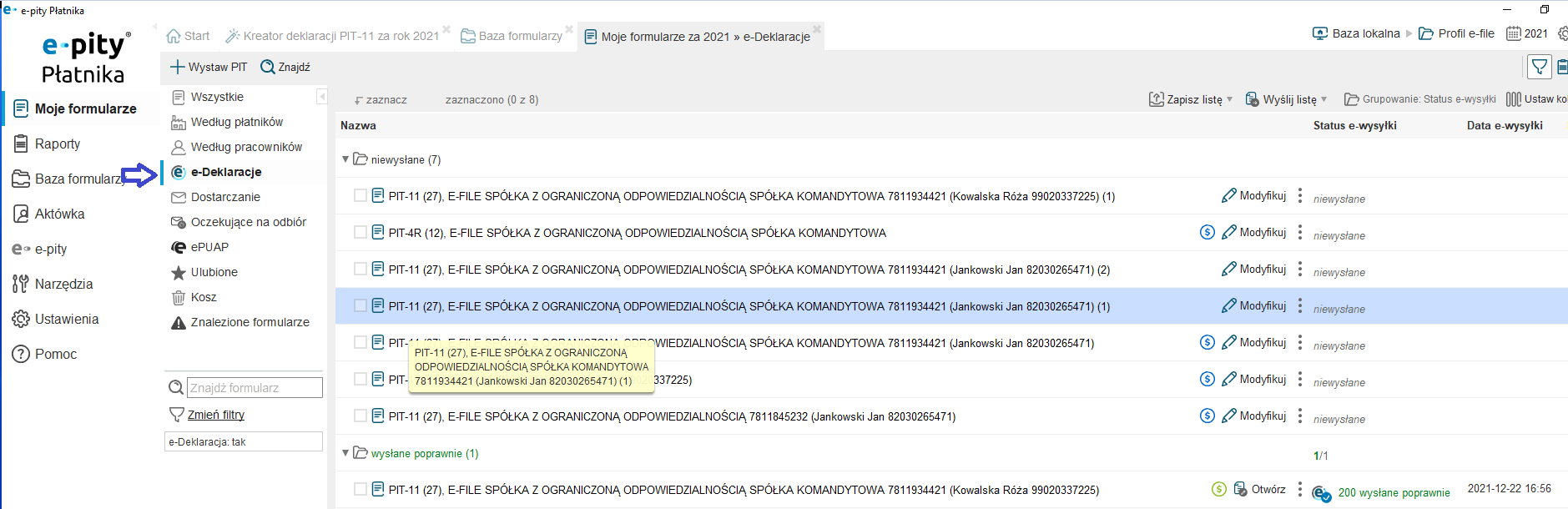
Task: Open Pomoc in the left sidebar
Action: pyautogui.click(x=44, y=354)
